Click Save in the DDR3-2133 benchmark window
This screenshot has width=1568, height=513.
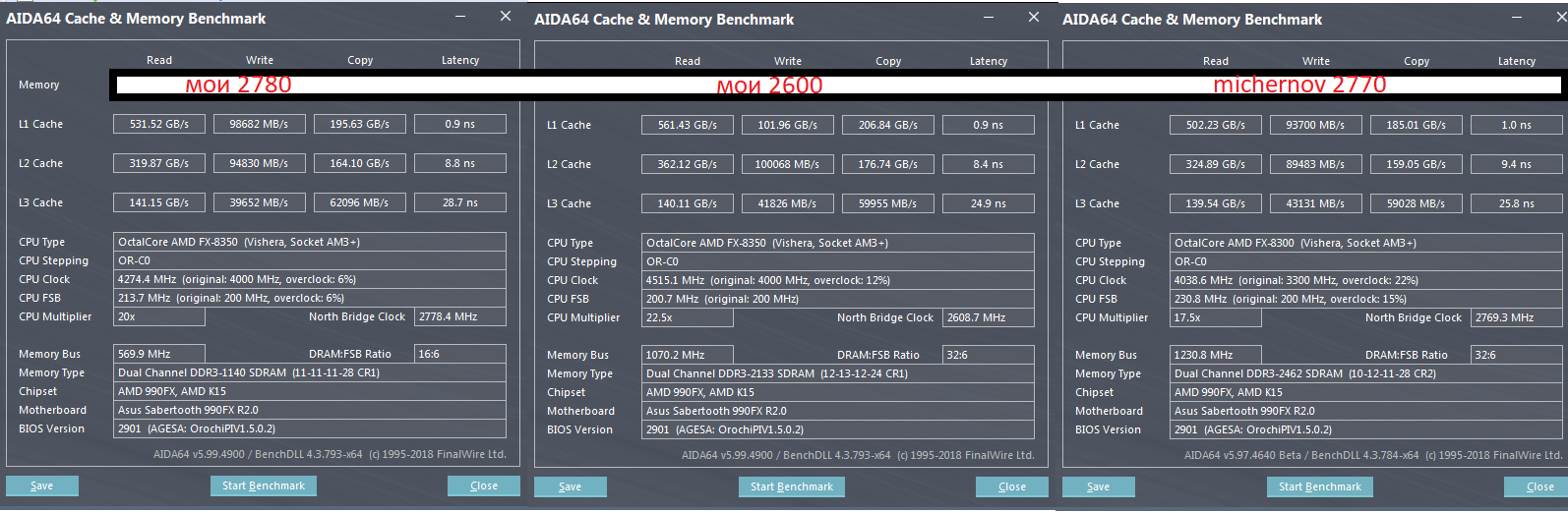tap(571, 486)
